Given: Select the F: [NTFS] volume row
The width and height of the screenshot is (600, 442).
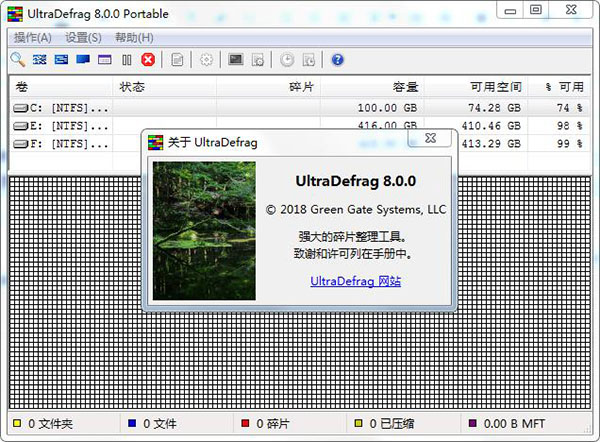Looking at the screenshot, I should pyautogui.click(x=301, y=144).
